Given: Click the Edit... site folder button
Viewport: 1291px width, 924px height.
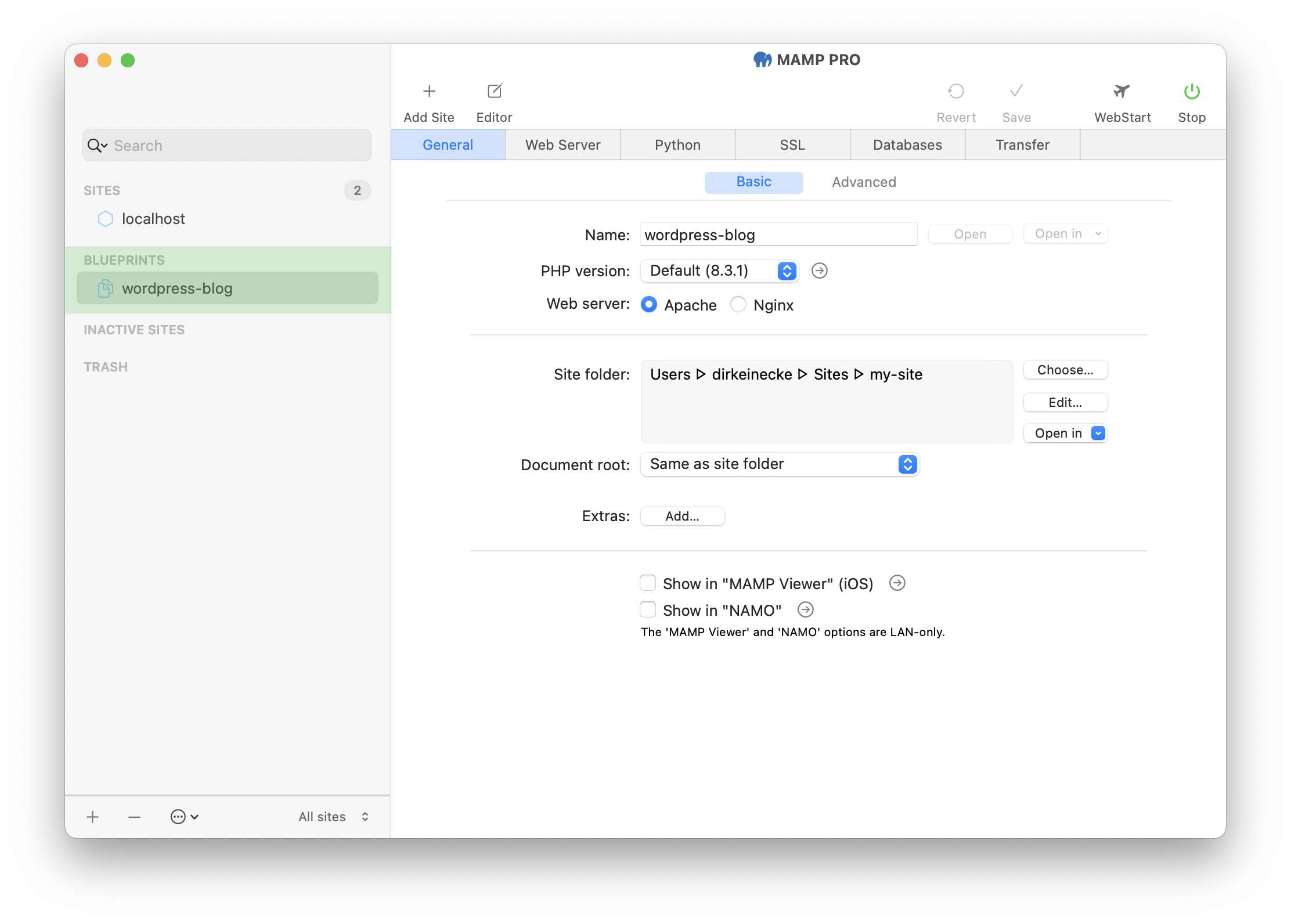Looking at the screenshot, I should [1066, 402].
